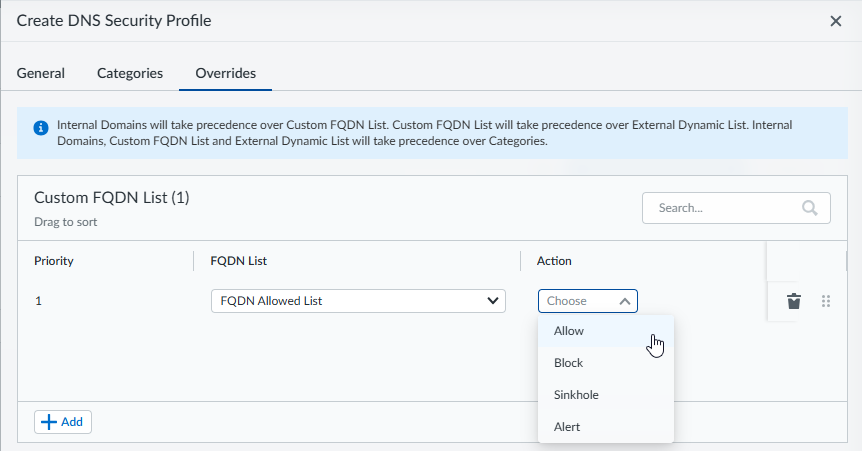The height and width of the screenshot is (451, 862).
Task: Select the Block action option
Action: click(x=568, y=363)
